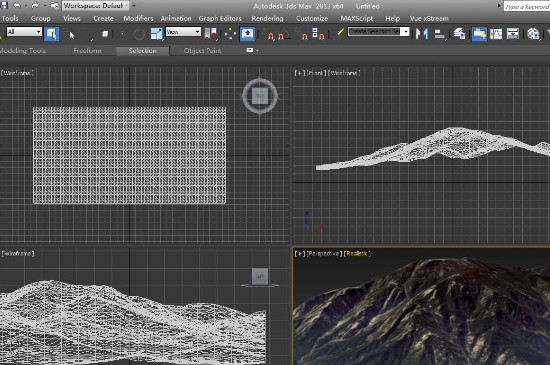Open the Align tool

click(x=440, y=34)
